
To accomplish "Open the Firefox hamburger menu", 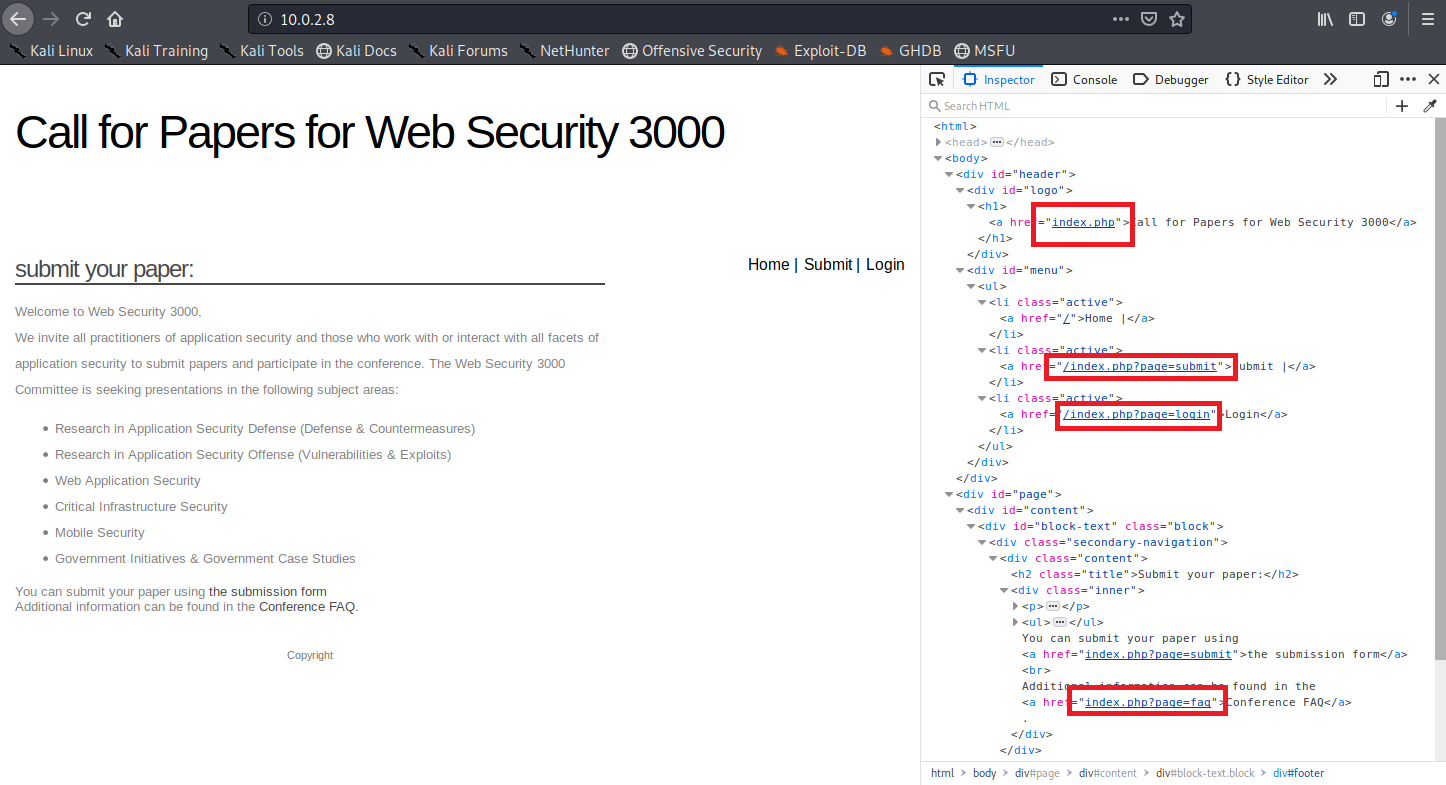I will pyautogui.click(x=1427, y=19).
